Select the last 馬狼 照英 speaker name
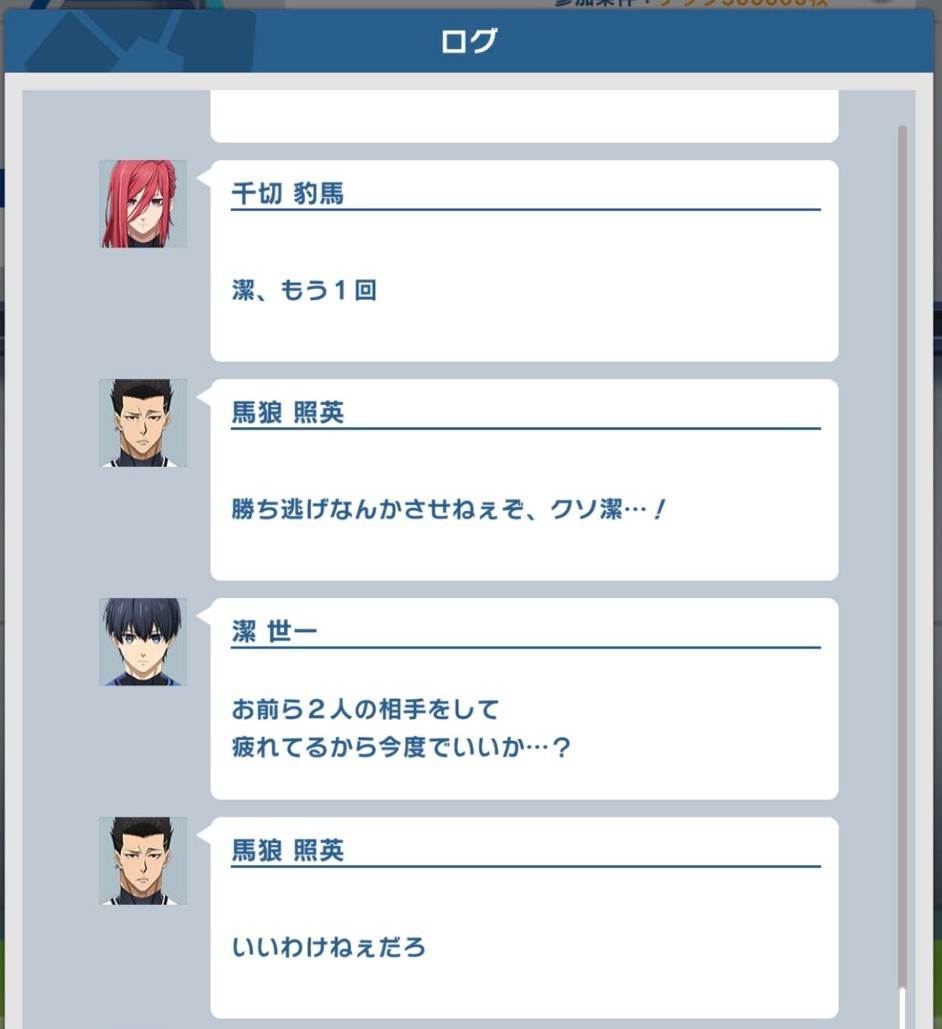942x1029 pixels. pyautogui.click(x=288, y=850)
